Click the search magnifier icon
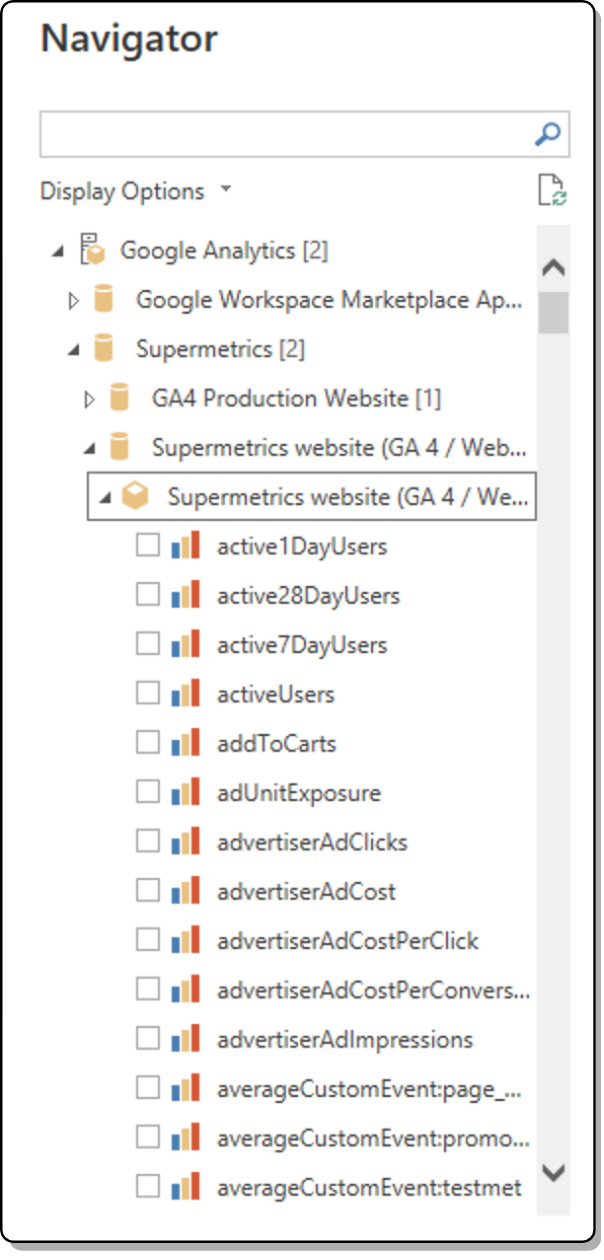This screenshot has width=604, height=1260. (x=548, y=134)
